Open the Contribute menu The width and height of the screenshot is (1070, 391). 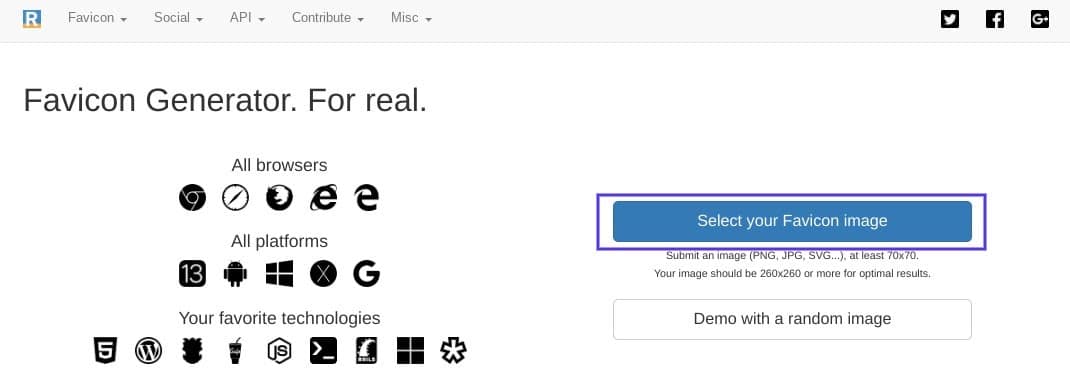(328, 18)
